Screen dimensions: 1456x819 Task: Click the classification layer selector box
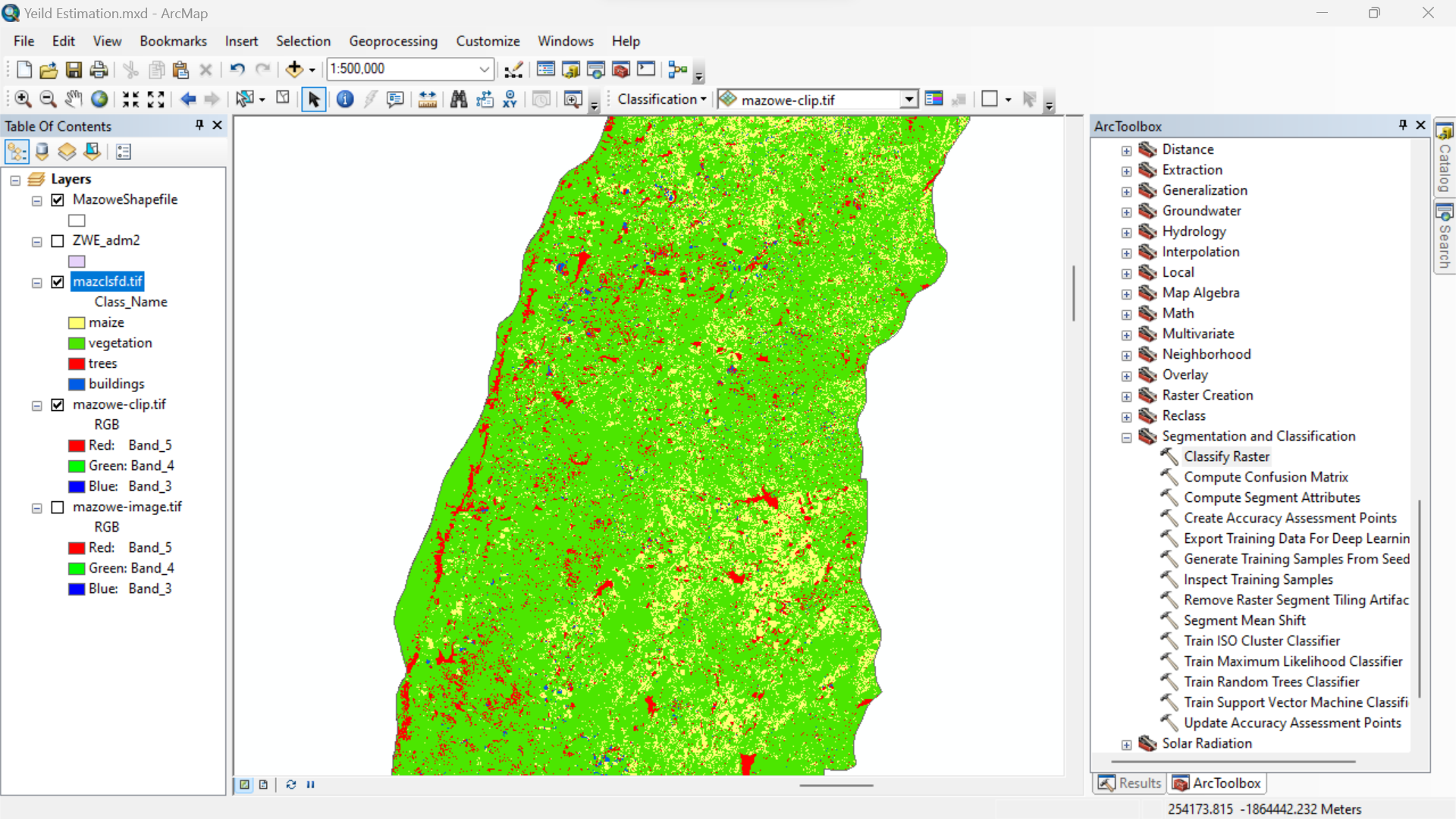coord(815,99)
